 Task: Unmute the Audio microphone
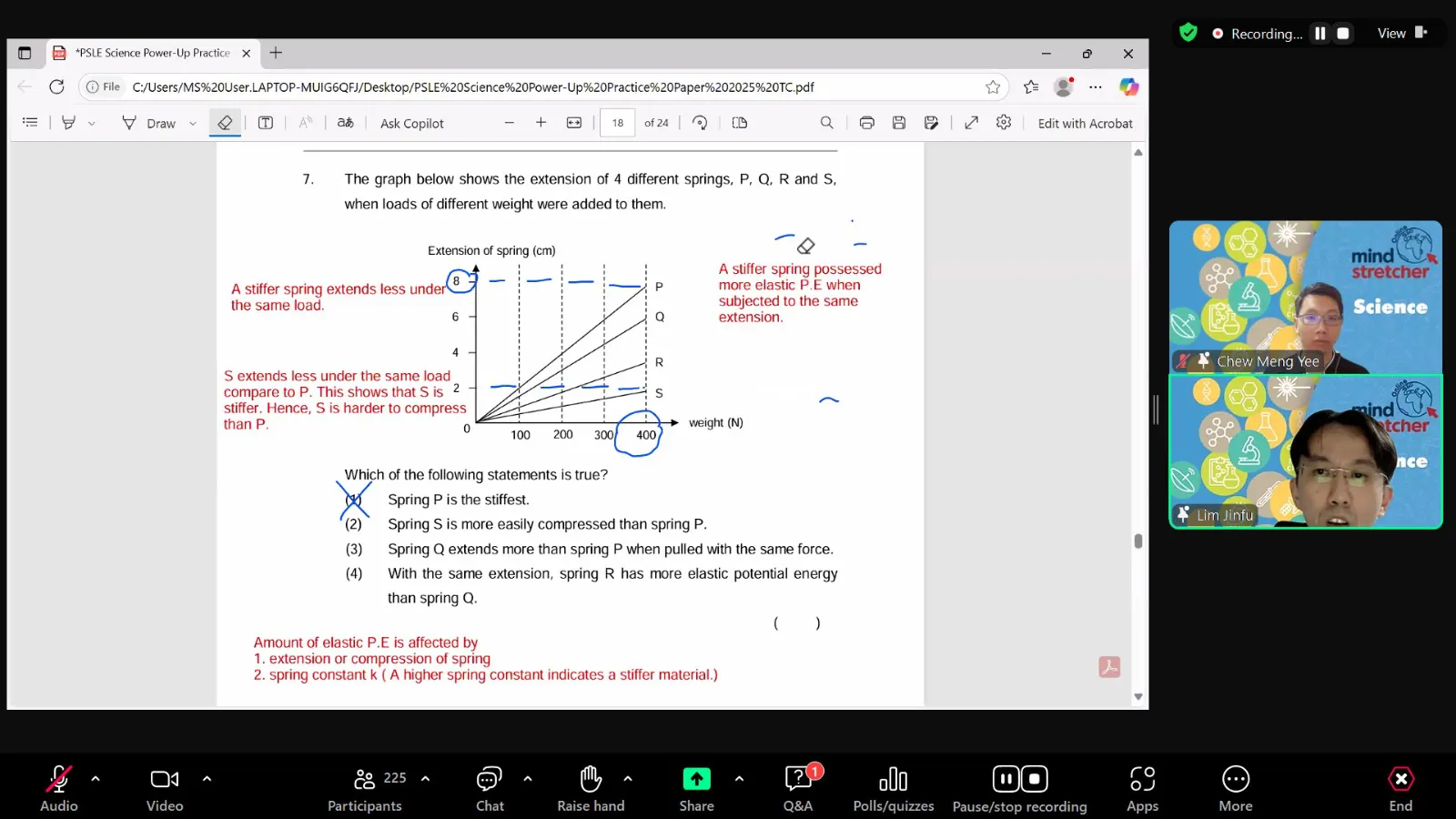coord(59,788)
